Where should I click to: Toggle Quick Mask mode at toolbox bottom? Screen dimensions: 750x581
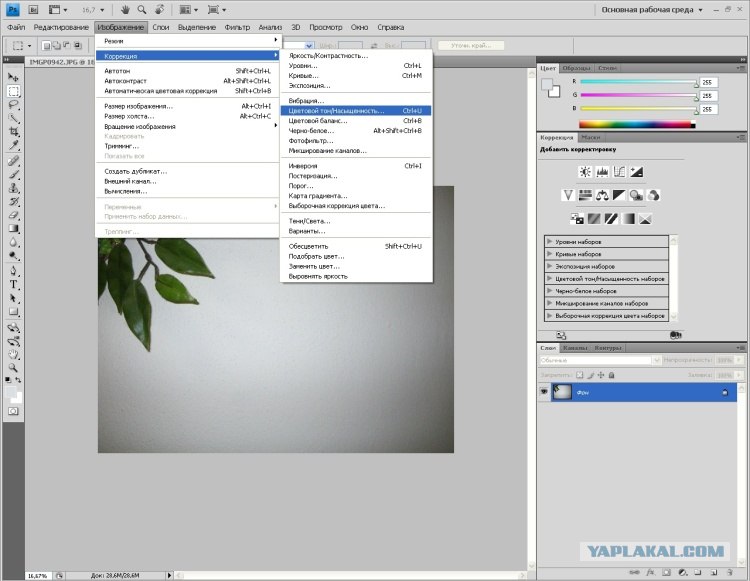(13, 411)
